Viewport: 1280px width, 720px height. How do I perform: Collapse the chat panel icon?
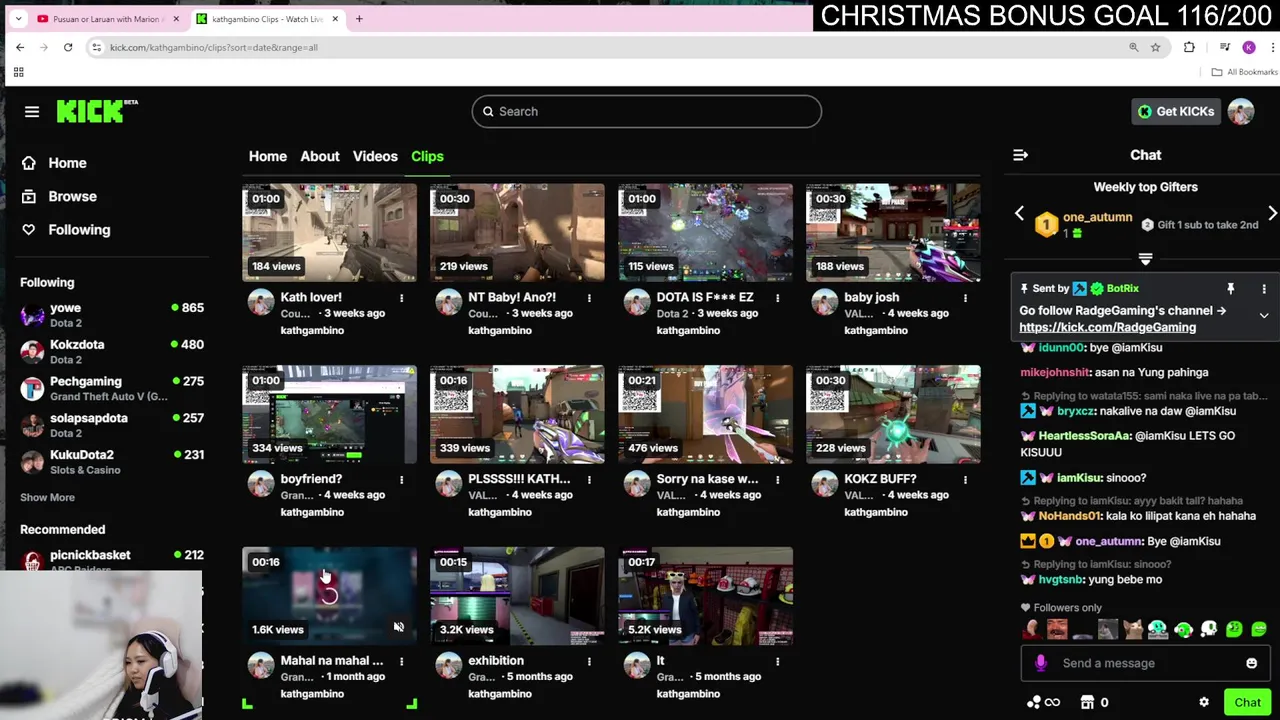click(x=1020, y=155)
